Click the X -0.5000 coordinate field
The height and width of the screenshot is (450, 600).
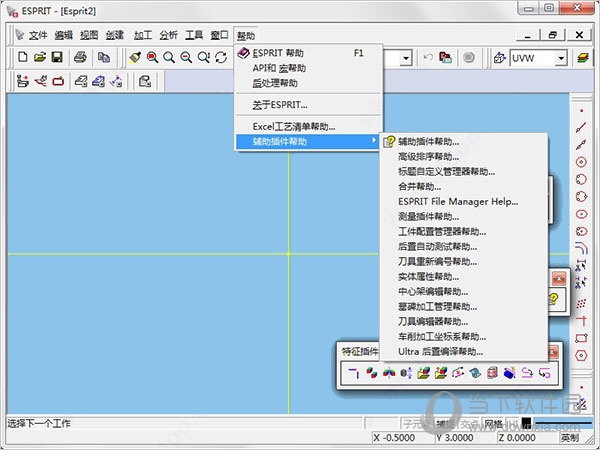pos(403,437)
